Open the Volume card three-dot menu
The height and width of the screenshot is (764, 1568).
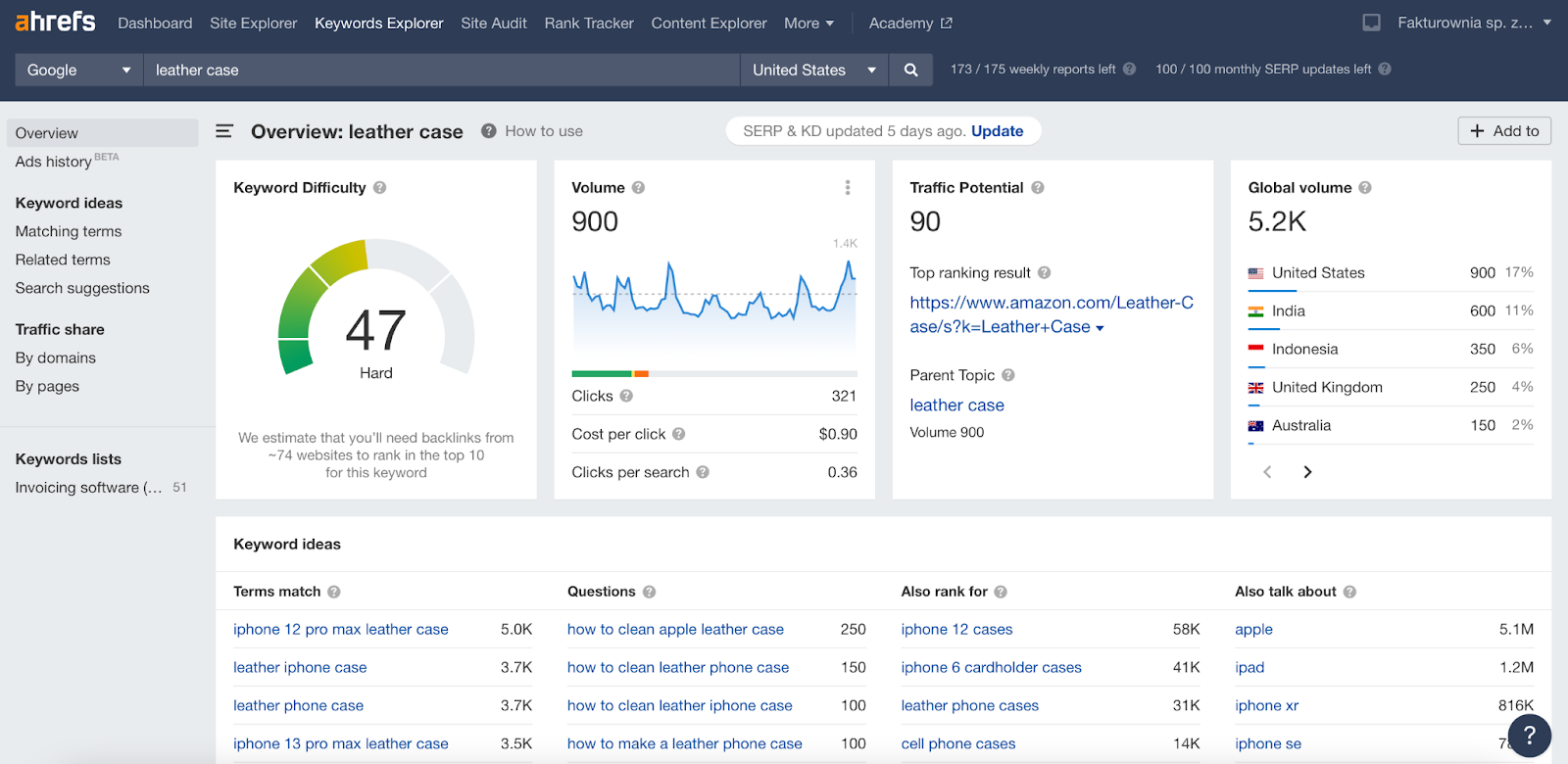tap(847, 187)
